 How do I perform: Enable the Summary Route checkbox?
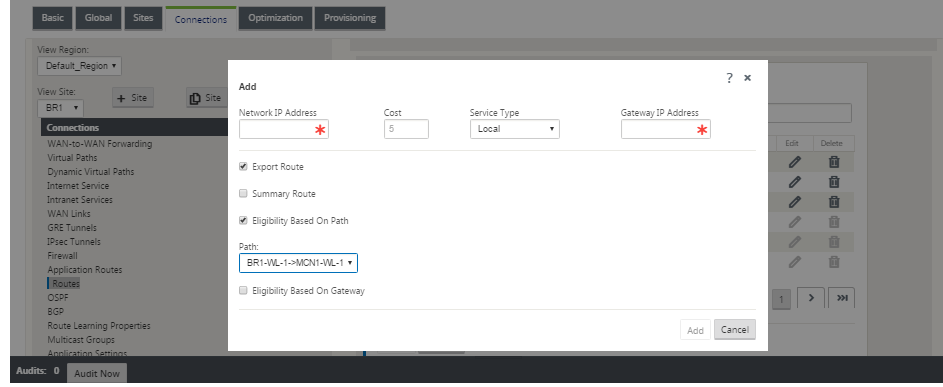244,194
